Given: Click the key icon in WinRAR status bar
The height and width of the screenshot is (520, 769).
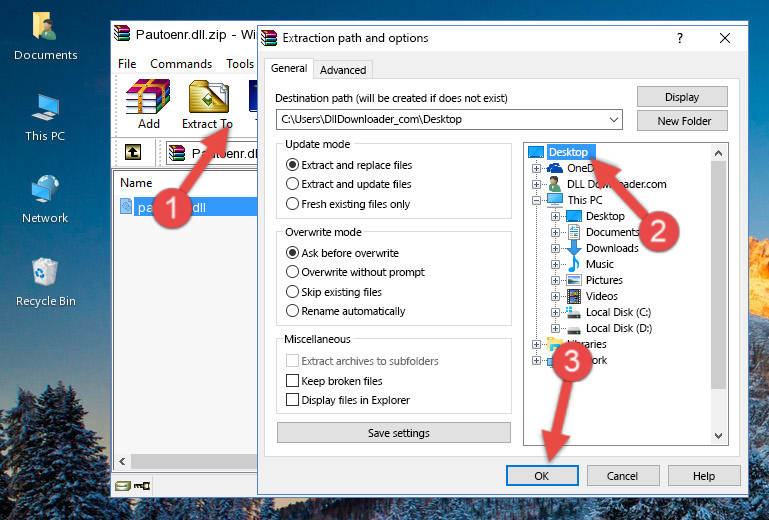Looking at the screenshot, I should [x=142, y=486].
